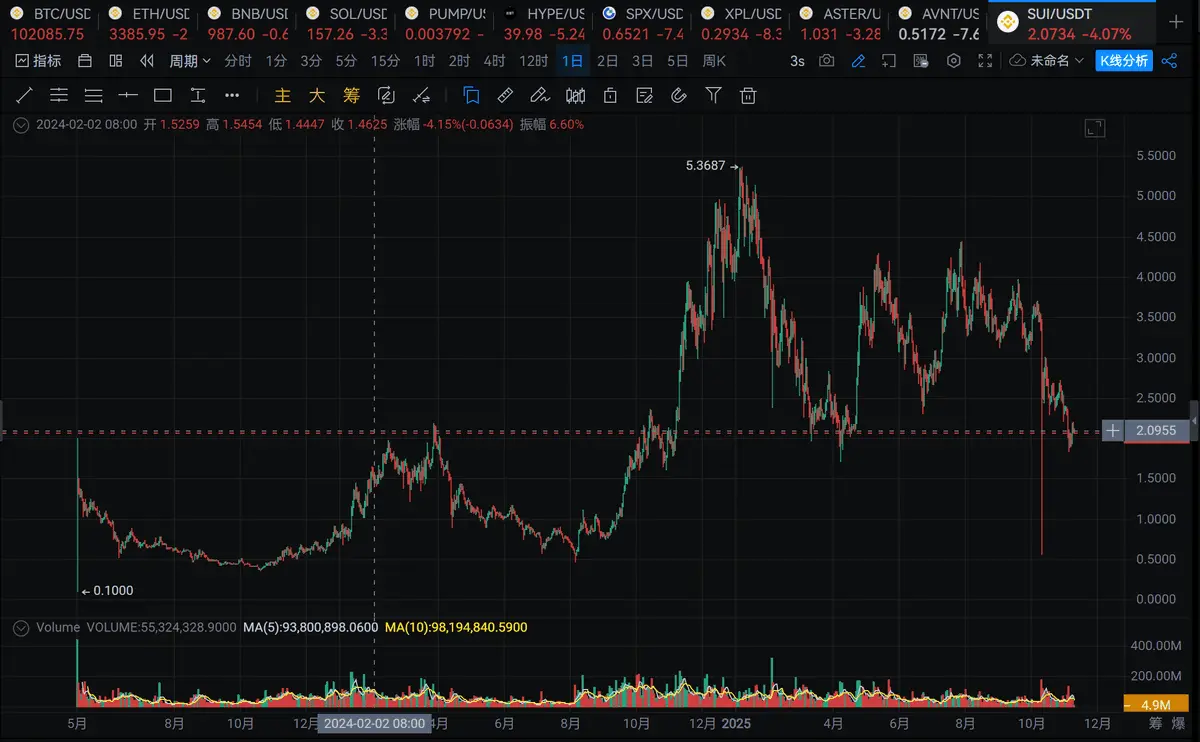Open the multi-chart layout icon
The image size is (1200, 742).
pyautogui.click(x=116, y=61)
